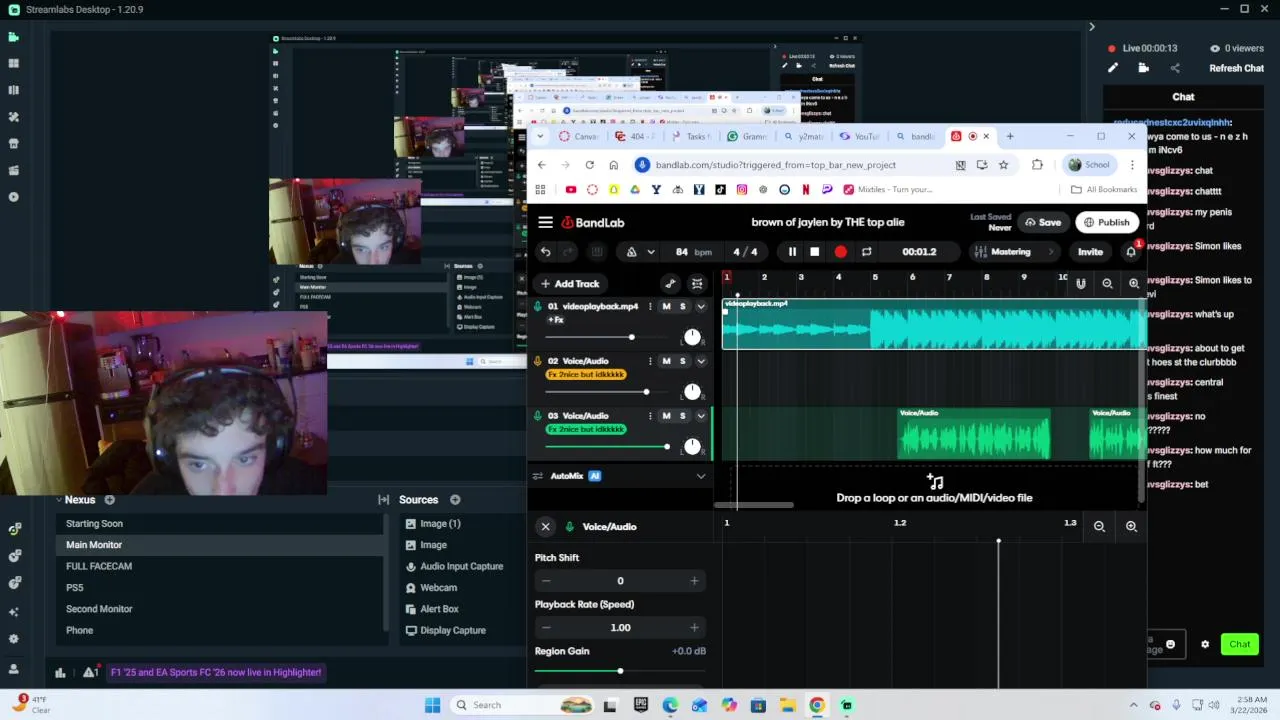This screenshot has height=720, width=1280.
Task: Expand track 03 options chevron
Action: point(701,416)
